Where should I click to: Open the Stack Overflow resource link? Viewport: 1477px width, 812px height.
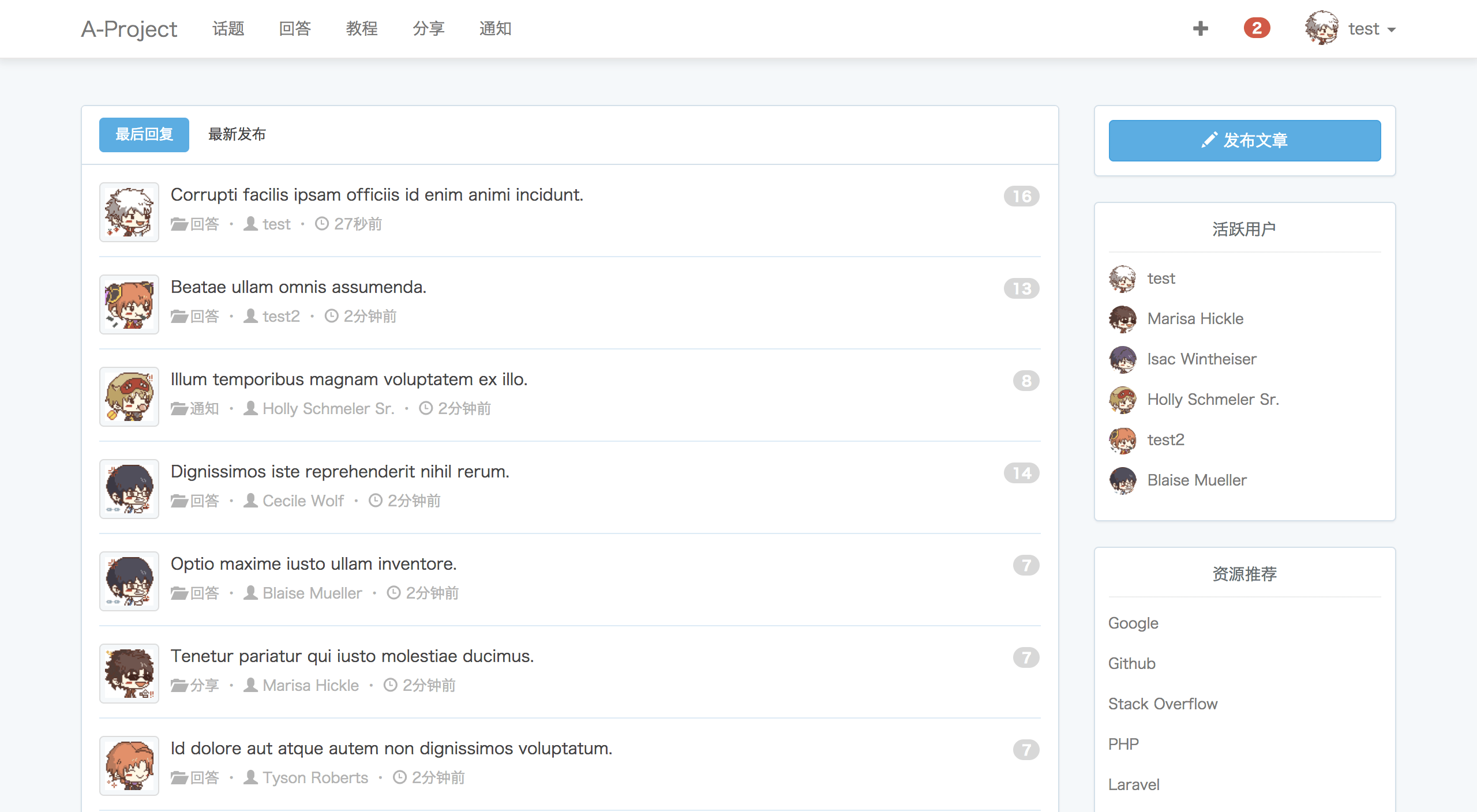point(1163,704)
